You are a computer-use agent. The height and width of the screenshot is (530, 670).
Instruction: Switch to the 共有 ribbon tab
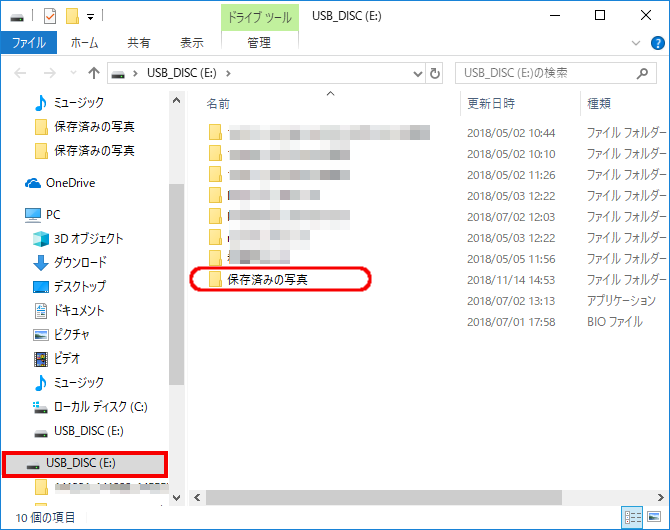pos(139,43)
